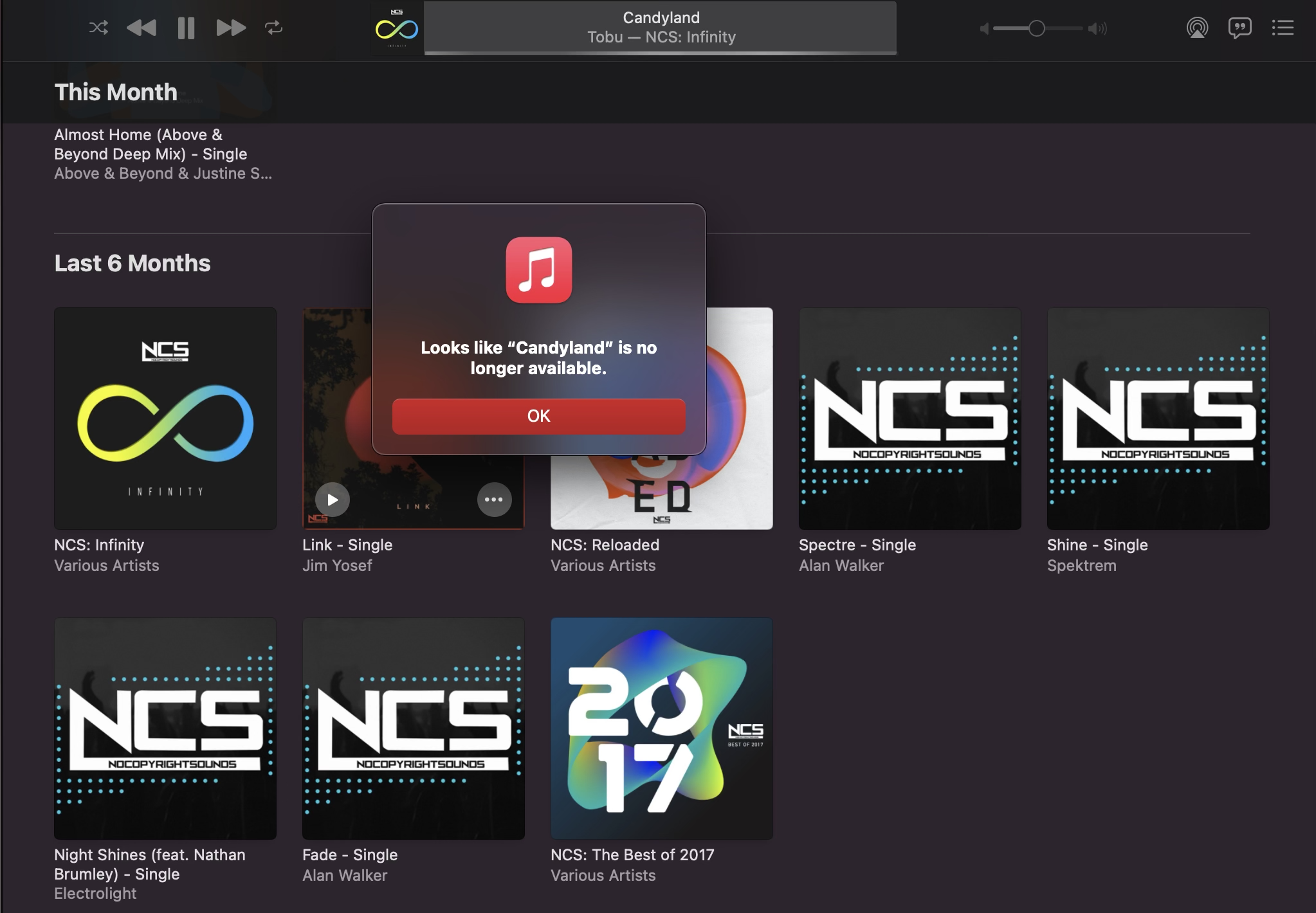Open more options for Link - Single
Viewport: 1316px width, 913px height.
click(x=494, y=500)
